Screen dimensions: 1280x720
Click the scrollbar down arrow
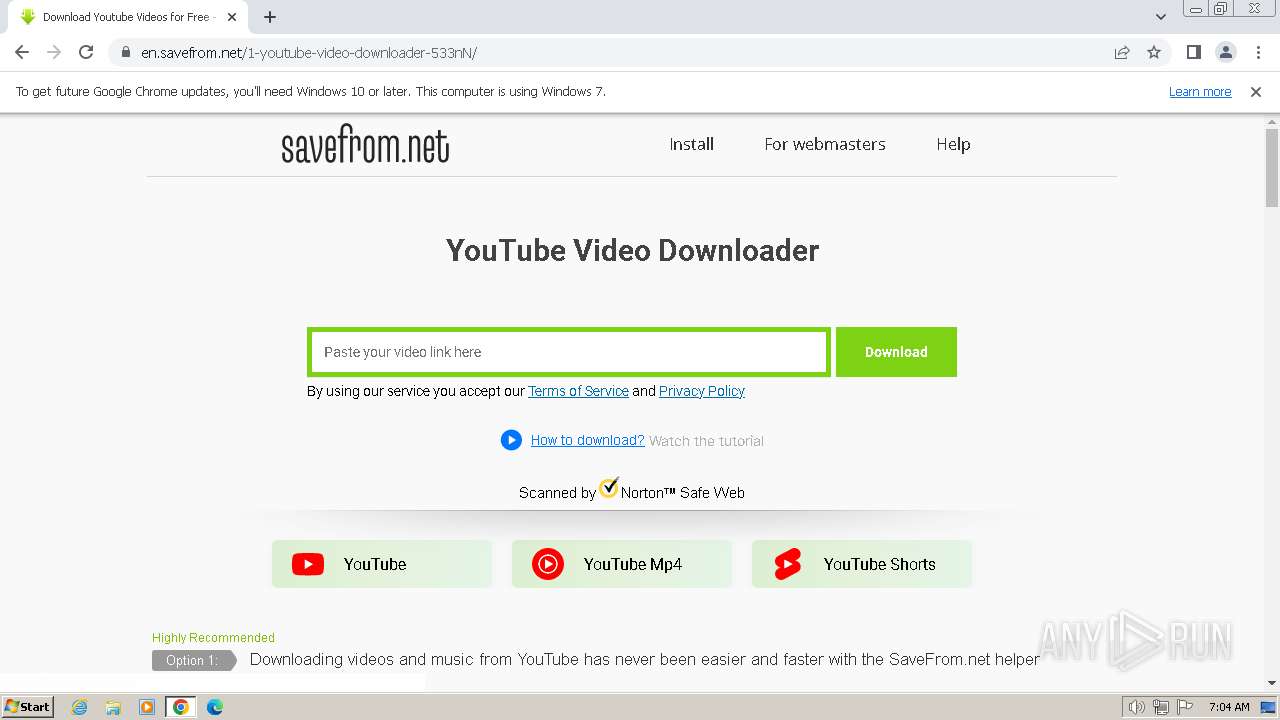pos(1271,683)
